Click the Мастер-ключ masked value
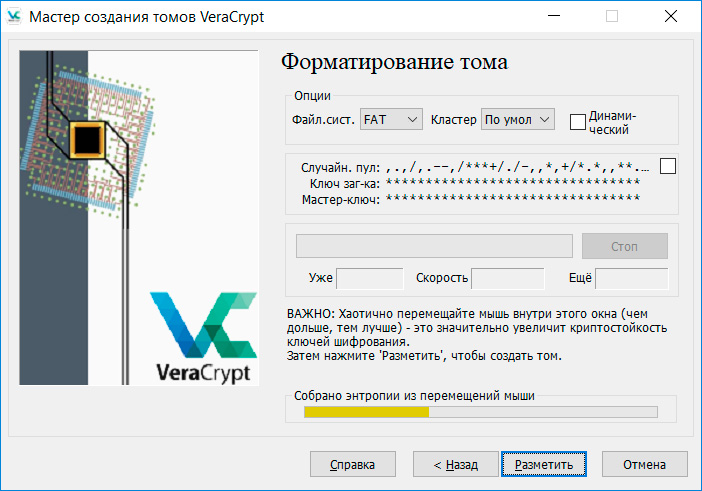 (512, 199)
